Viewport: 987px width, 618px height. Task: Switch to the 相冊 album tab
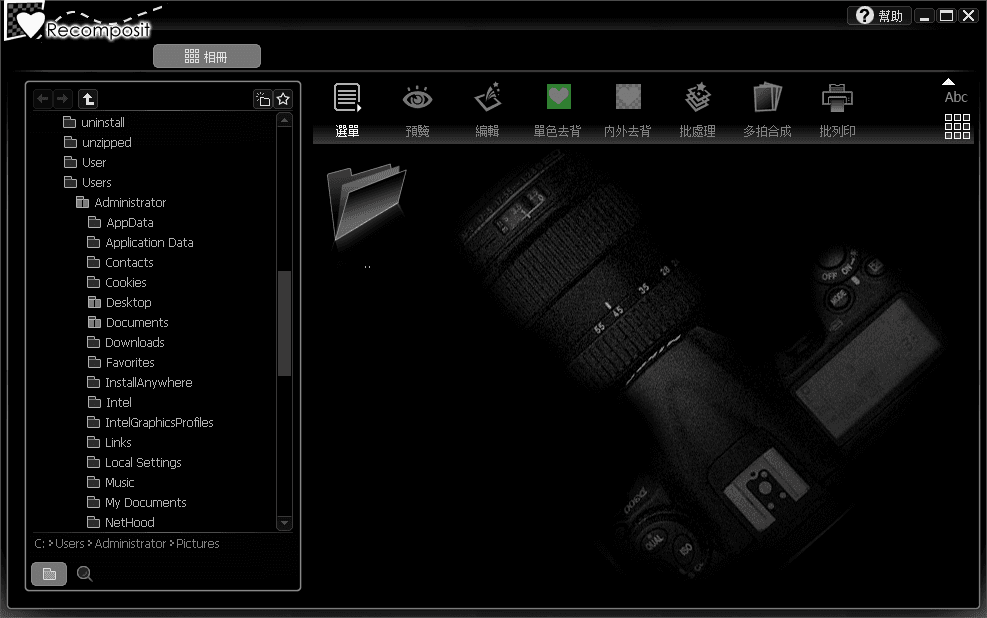coord(207,57)
